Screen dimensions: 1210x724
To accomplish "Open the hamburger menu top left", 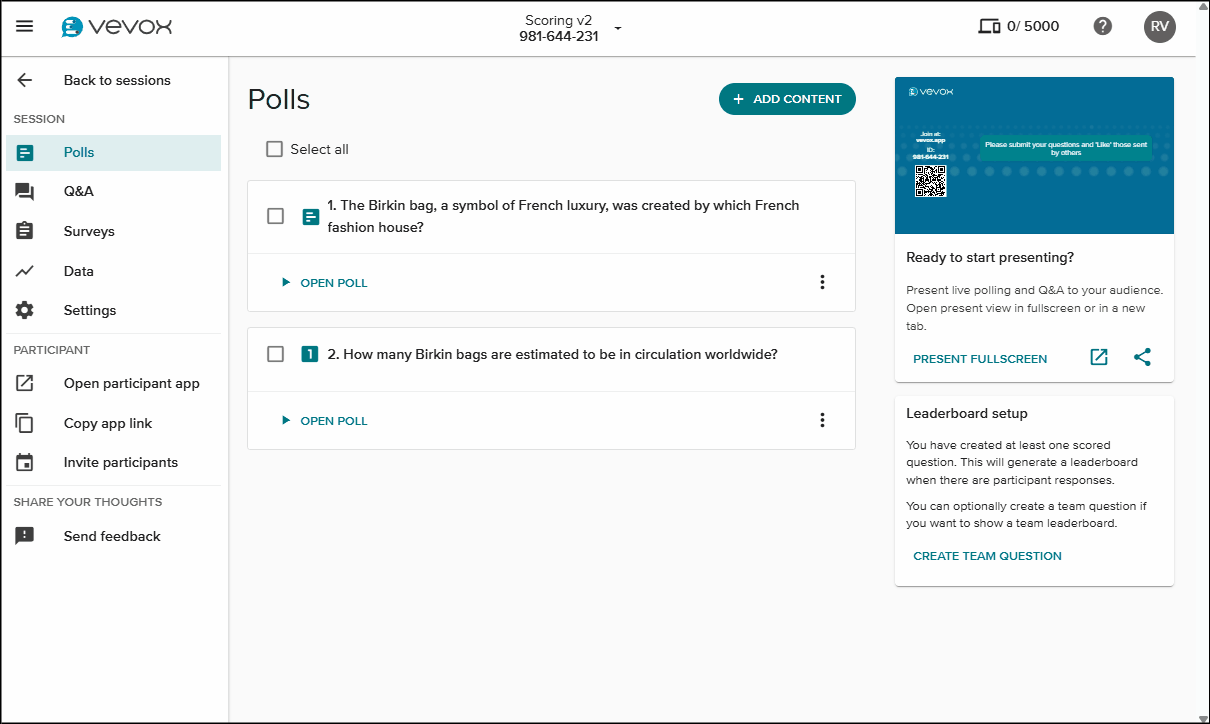I will (x=24, y=27).
